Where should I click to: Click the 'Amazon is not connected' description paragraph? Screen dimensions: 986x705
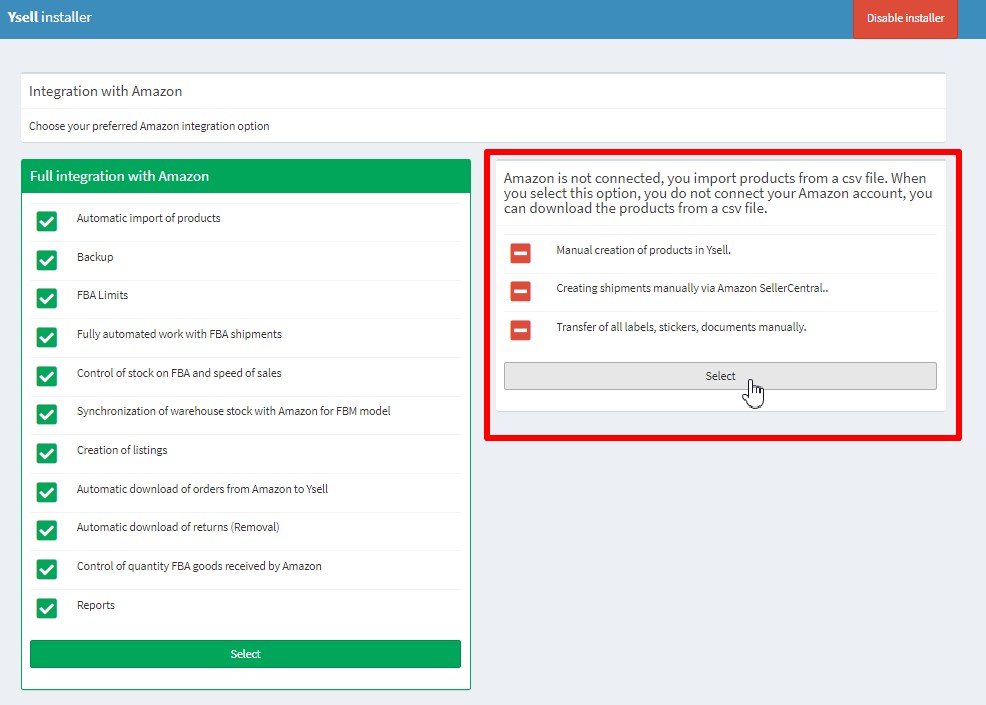click(x=718, y=193)
